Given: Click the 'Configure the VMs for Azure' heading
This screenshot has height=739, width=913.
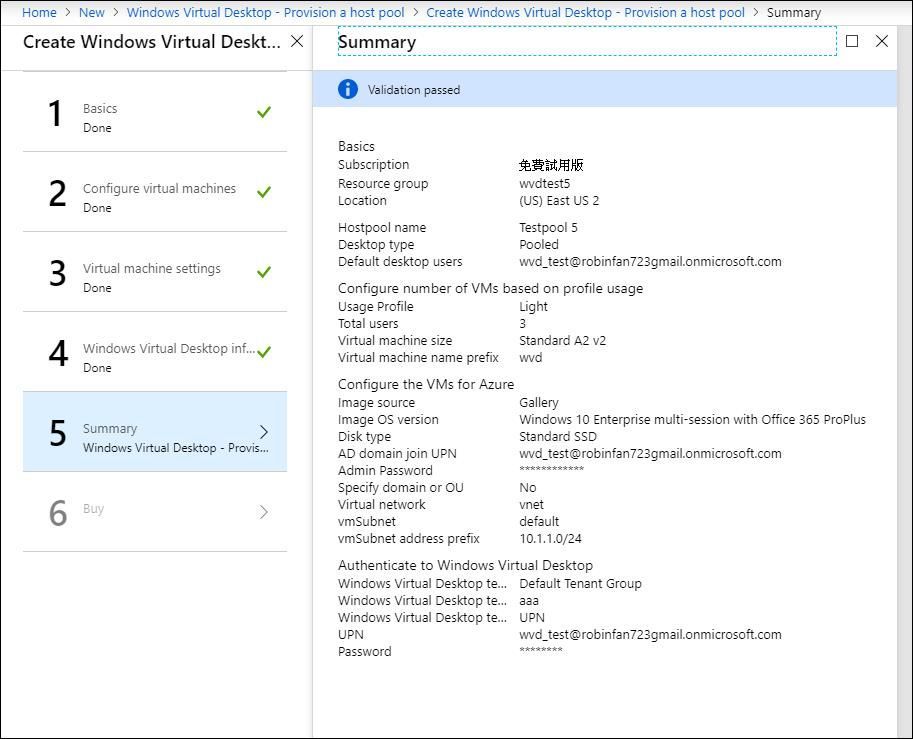Looking at the screenshot, I should 426,384.
